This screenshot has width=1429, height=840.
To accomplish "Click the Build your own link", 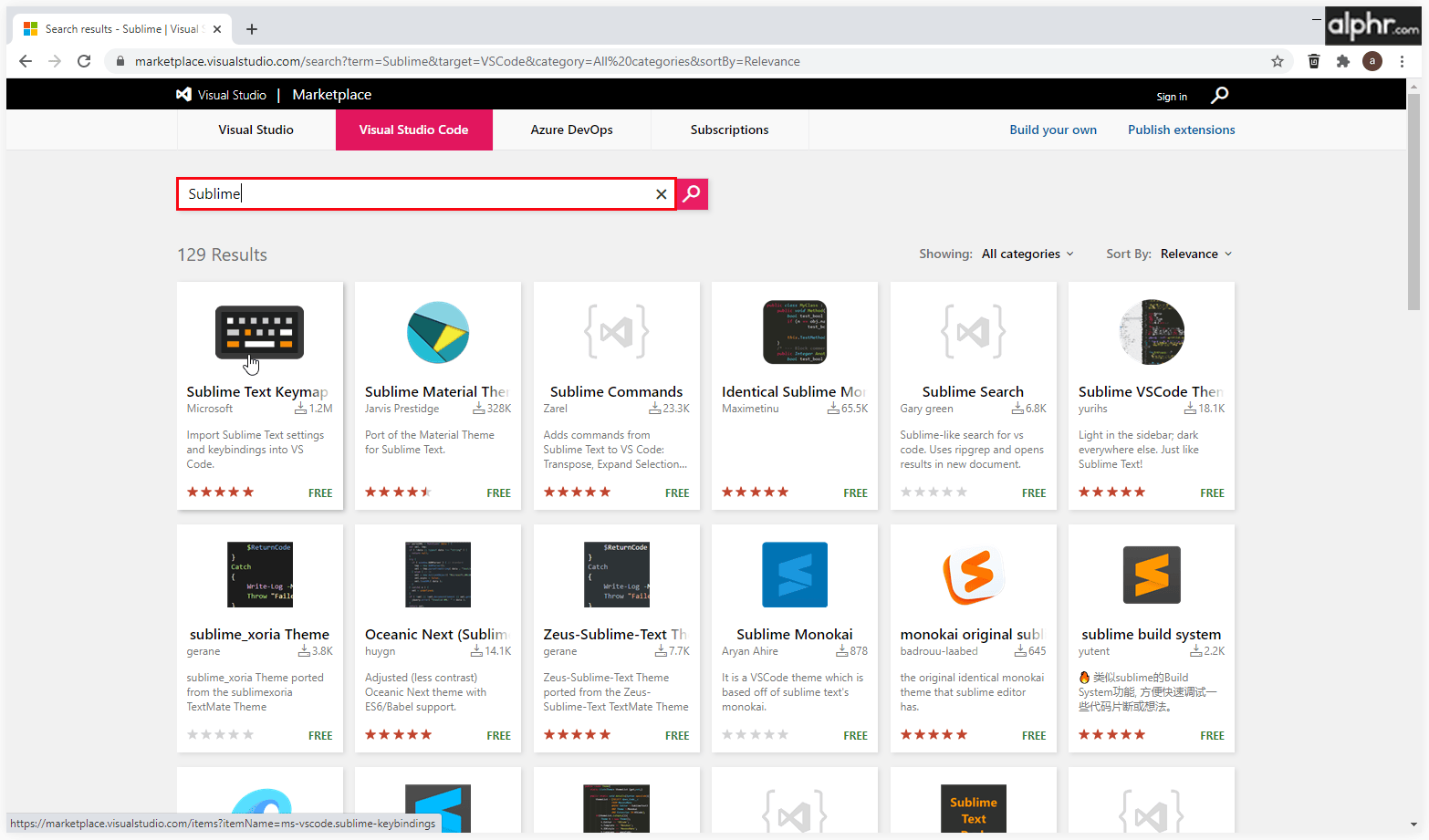I will tap(1053, 130).
